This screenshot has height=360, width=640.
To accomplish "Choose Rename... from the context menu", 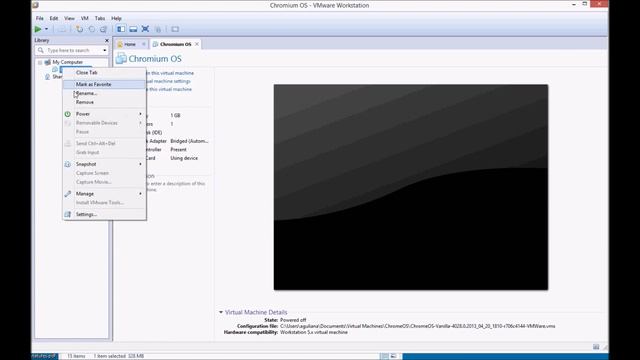I will coord(104,93).
